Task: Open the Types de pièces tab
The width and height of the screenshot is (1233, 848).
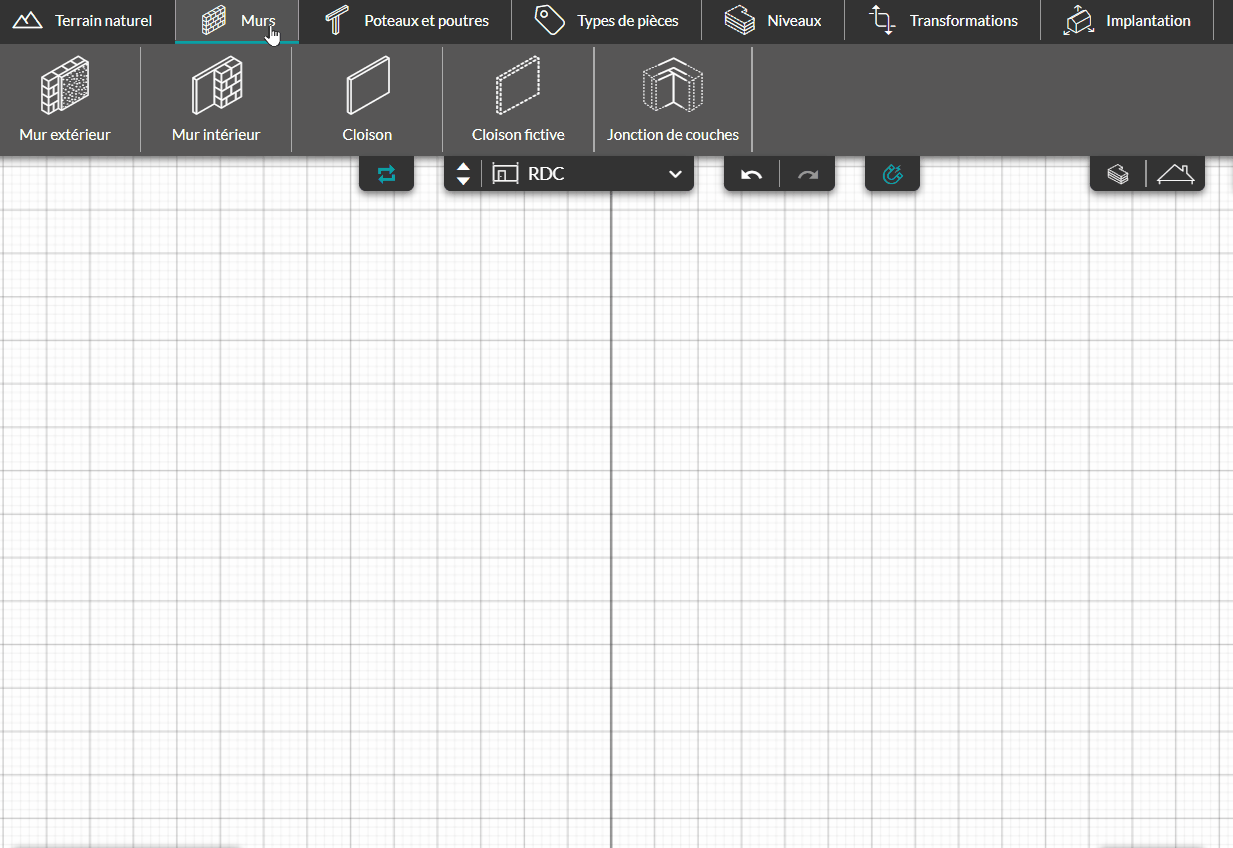Action: coord(606,21)
